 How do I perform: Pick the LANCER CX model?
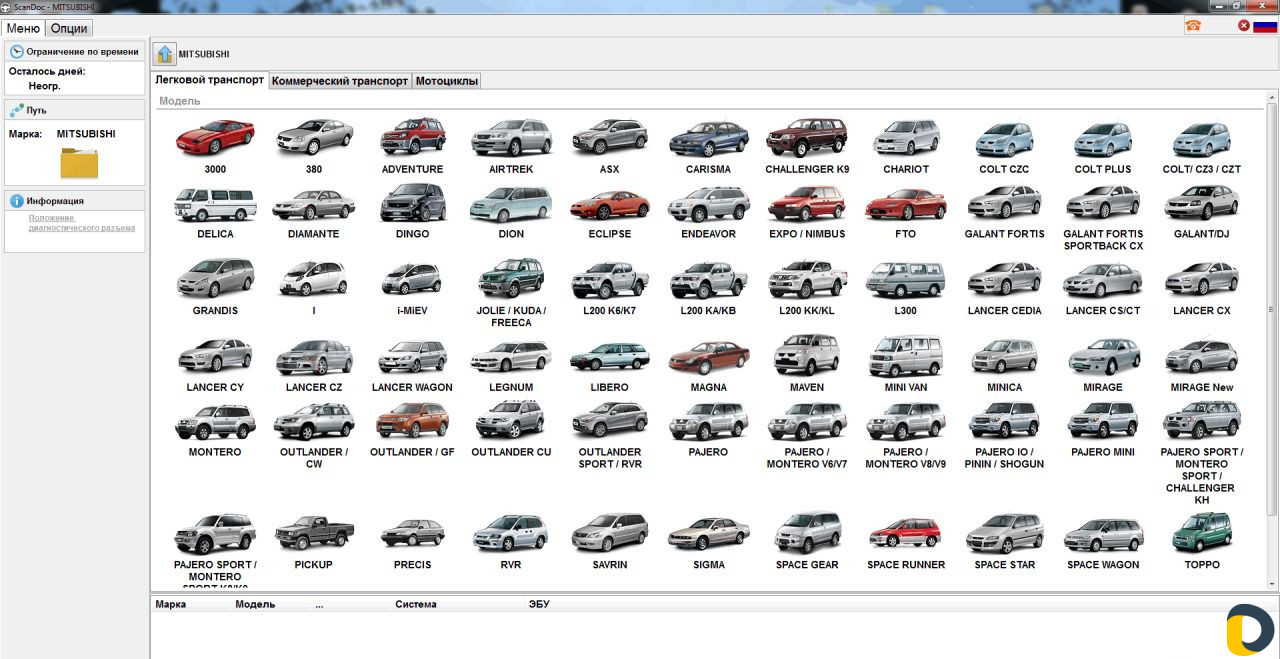1202,279
